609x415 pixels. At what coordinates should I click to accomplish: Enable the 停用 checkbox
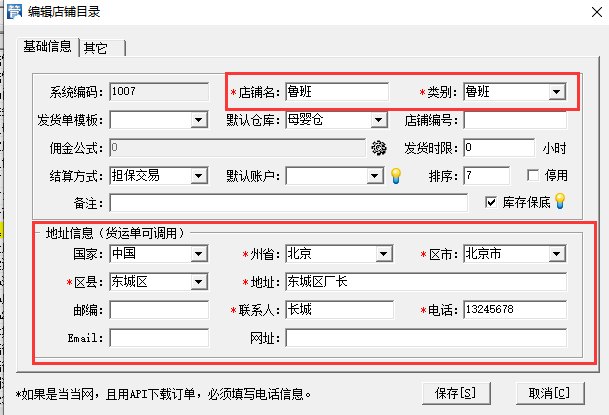pyautogui.click(x=527, y=176)
